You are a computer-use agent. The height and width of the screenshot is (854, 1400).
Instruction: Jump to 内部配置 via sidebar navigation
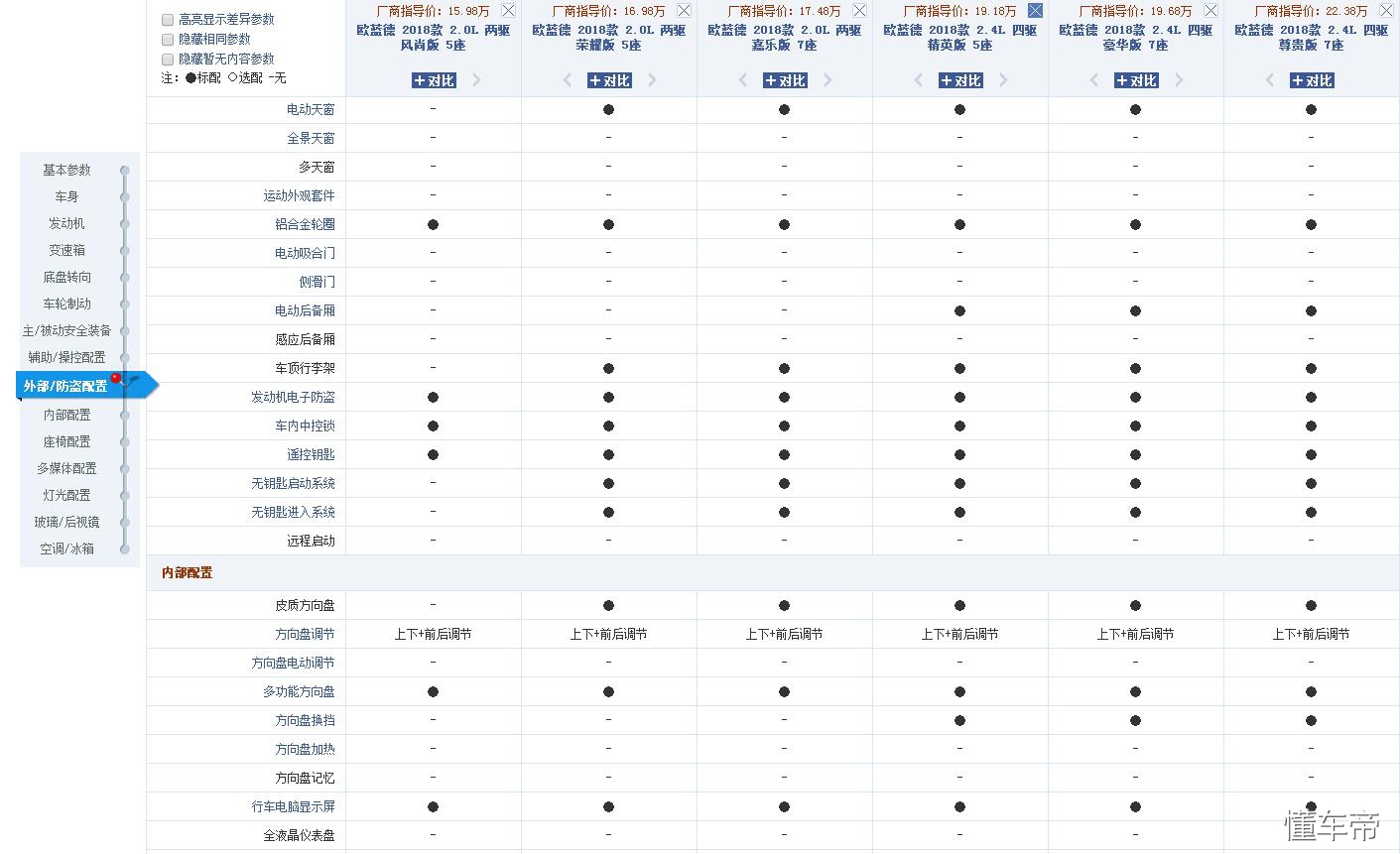click(66, 415)
